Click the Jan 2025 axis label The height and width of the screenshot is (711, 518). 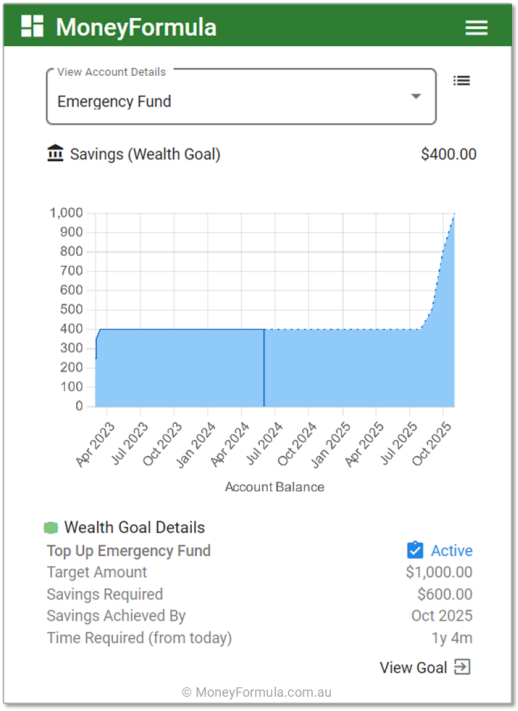pos(331,444)
